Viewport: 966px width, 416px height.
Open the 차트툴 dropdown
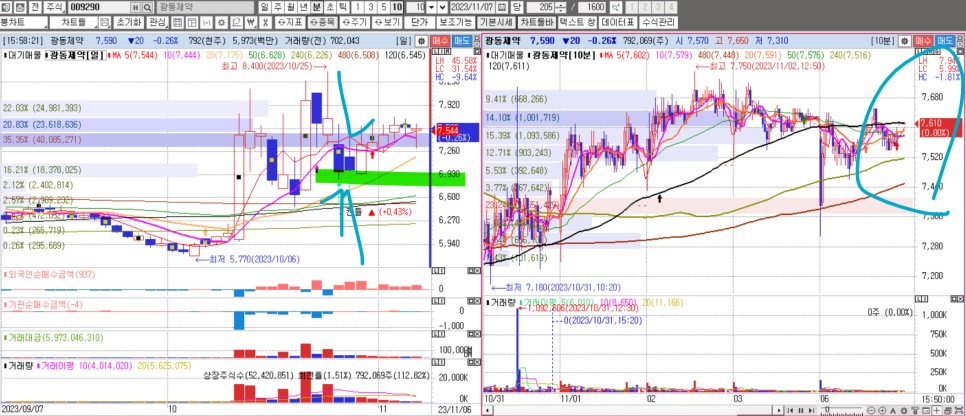73,22
